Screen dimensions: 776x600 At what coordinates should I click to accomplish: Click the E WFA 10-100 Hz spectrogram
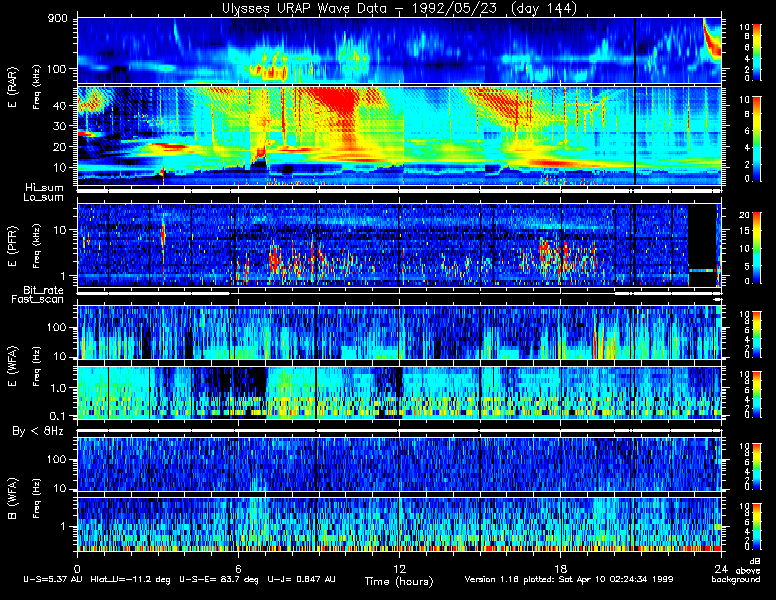399,332
